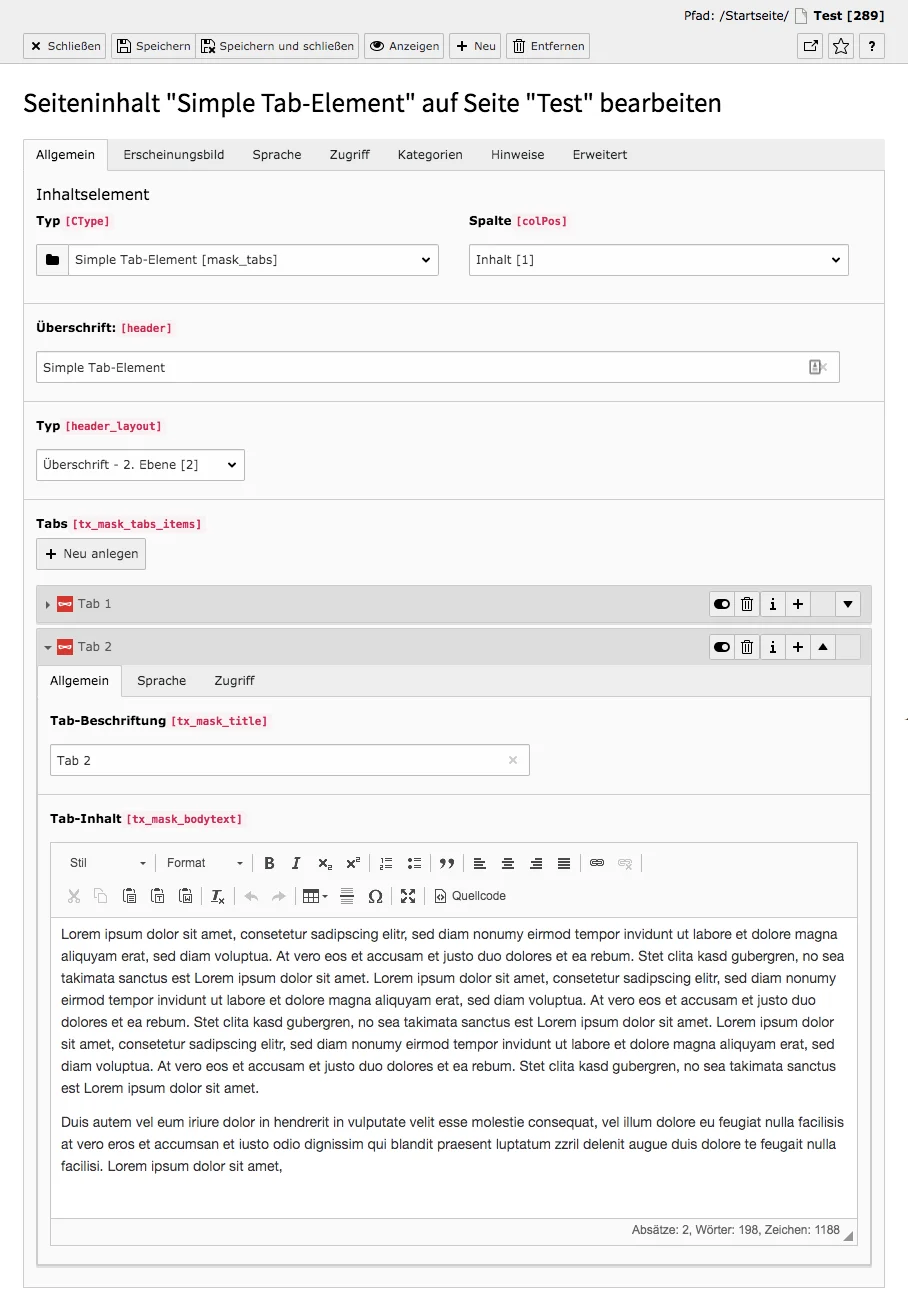The image size is (908, 1292).
Task: Insert a hyperlink with the chain icon
Action: [596, 863]
